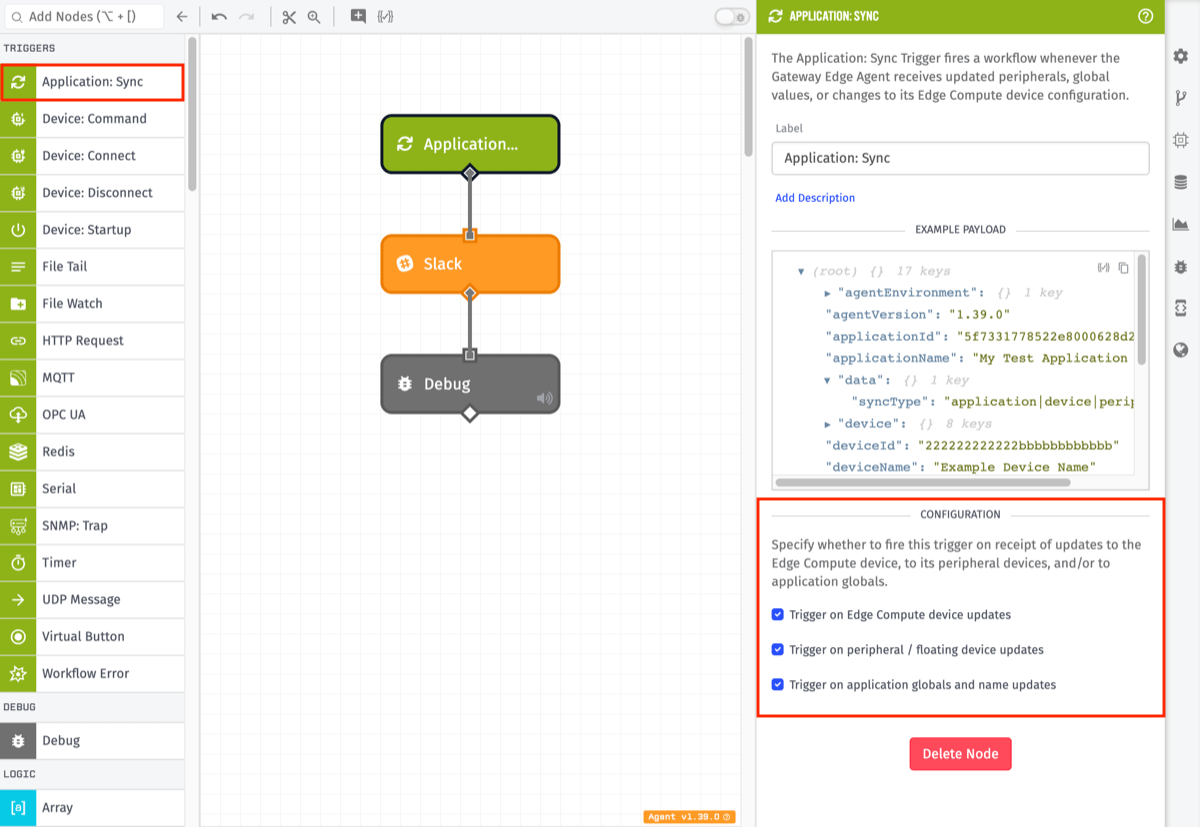Expand the "device" payload key
The width and height of the screenshot is (1200, 827).
point(828,424)
